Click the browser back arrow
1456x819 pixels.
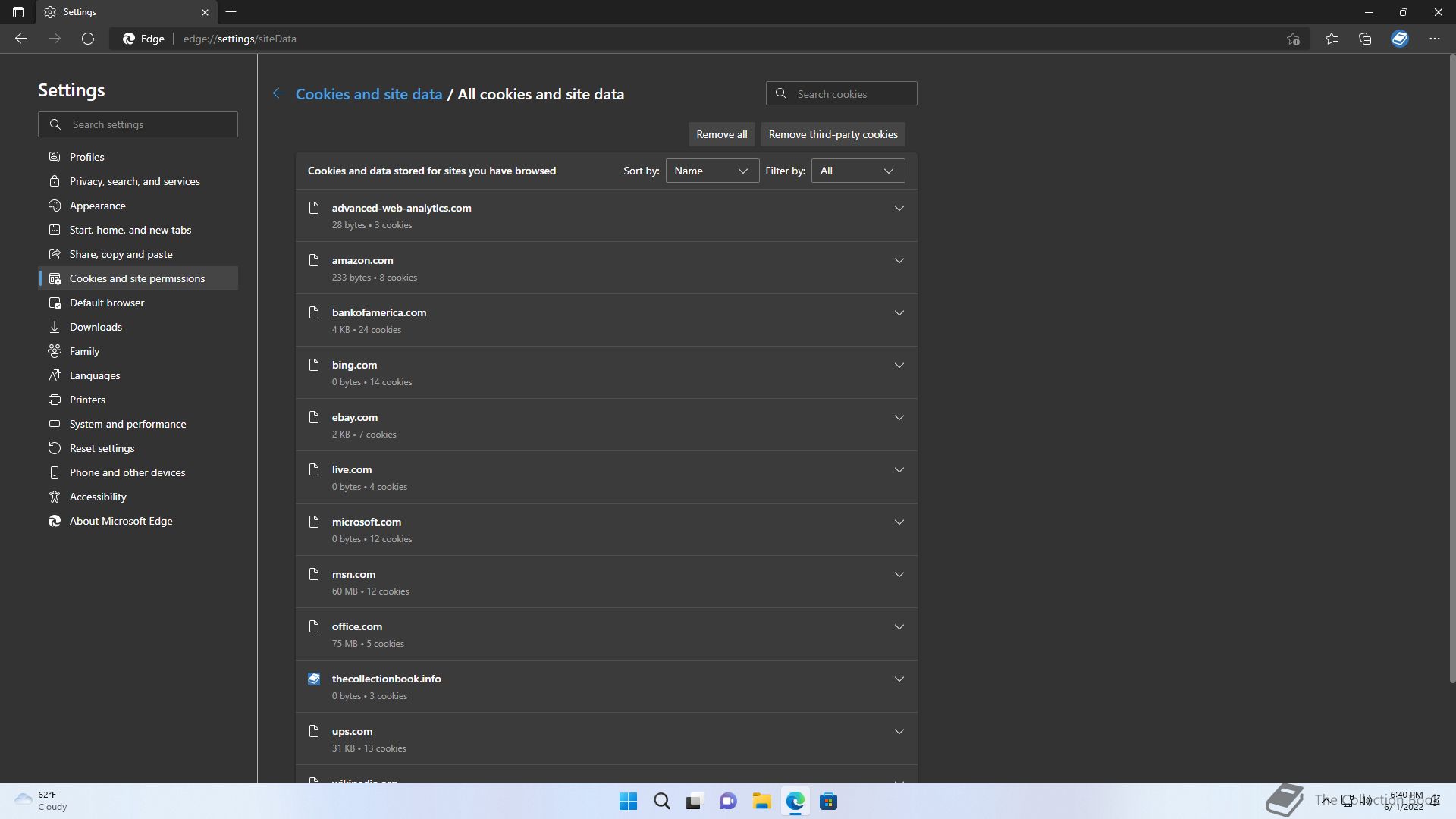pyautogui.click(x=21, y=39)
